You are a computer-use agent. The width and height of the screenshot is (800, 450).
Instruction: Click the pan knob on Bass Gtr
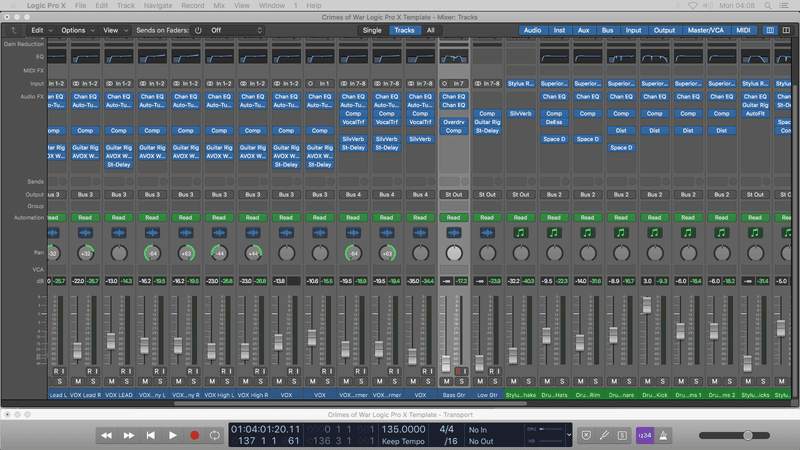pos(454,253)
